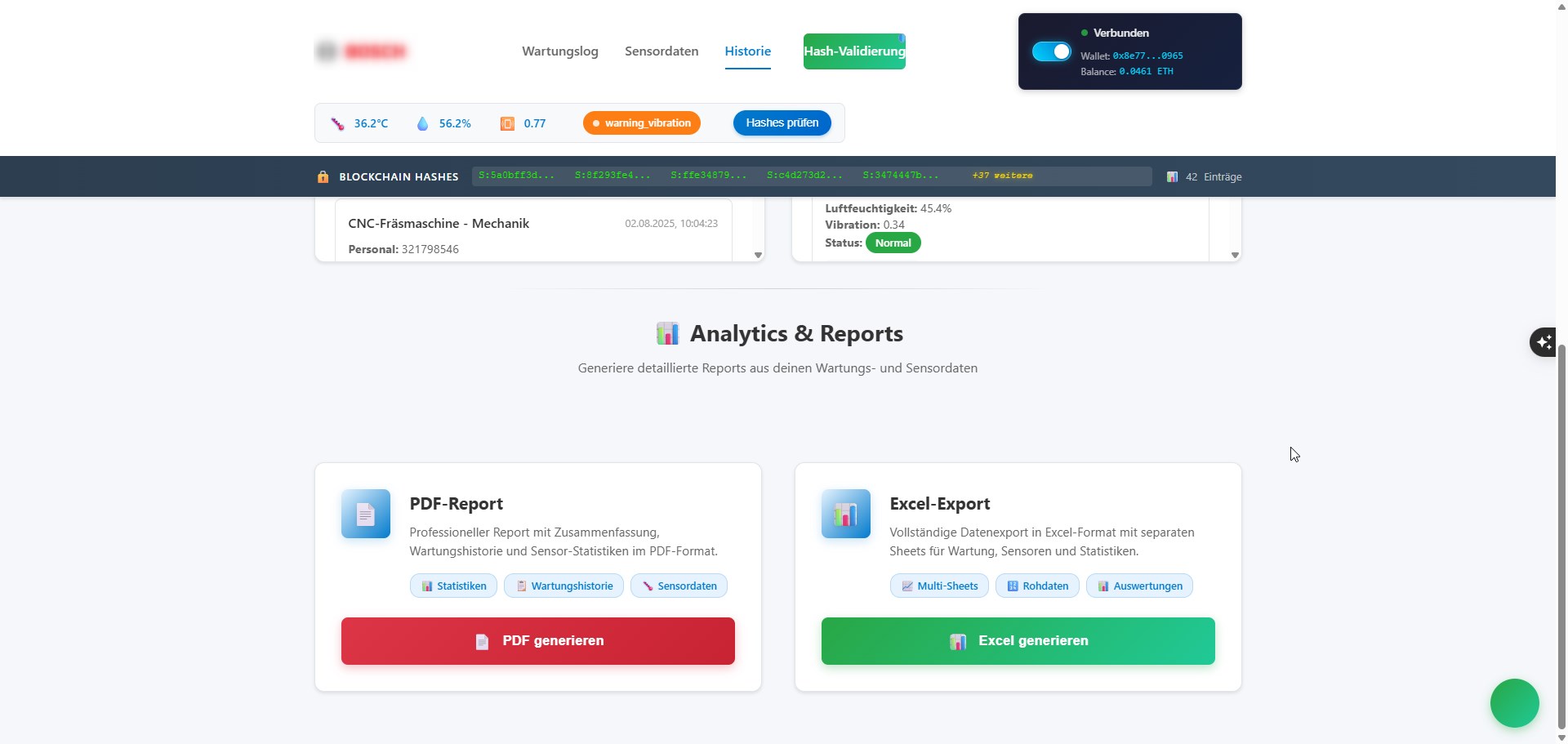Open the green chat bubble

click(x=1514, y=702)
